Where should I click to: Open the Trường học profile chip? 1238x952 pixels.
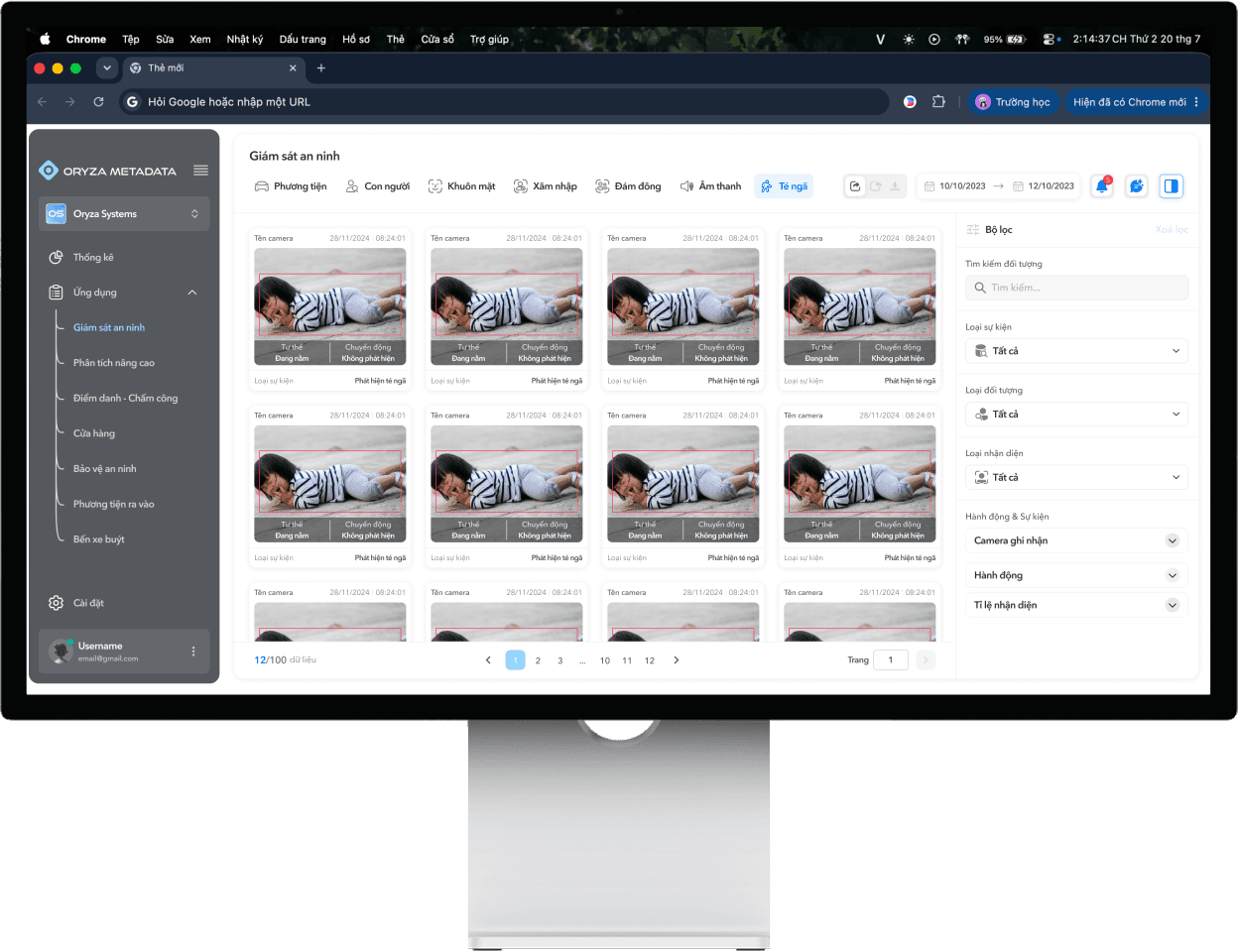1014,102
